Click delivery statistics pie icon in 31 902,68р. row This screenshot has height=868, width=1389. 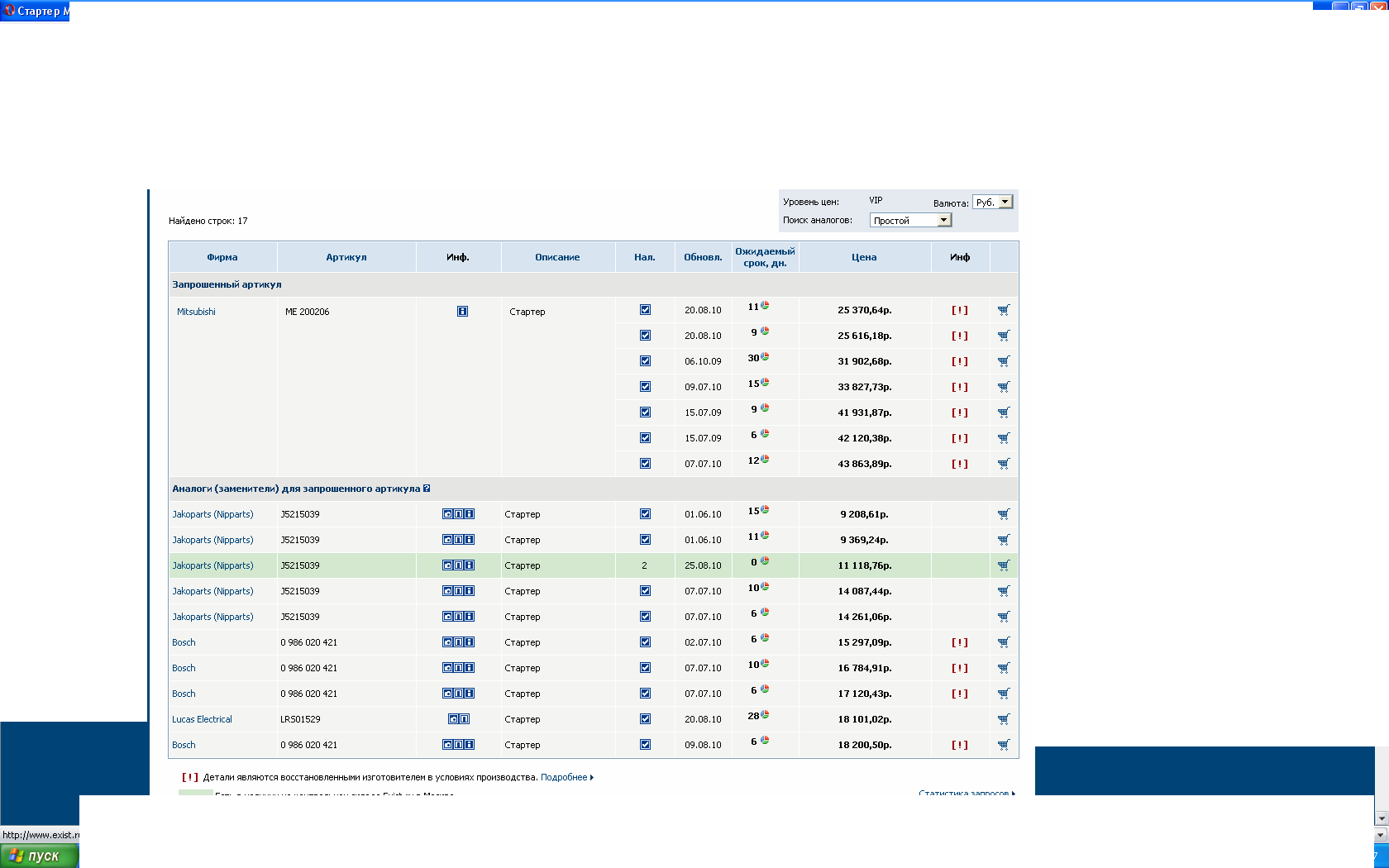pyautogui.click(x=765, y=357)
